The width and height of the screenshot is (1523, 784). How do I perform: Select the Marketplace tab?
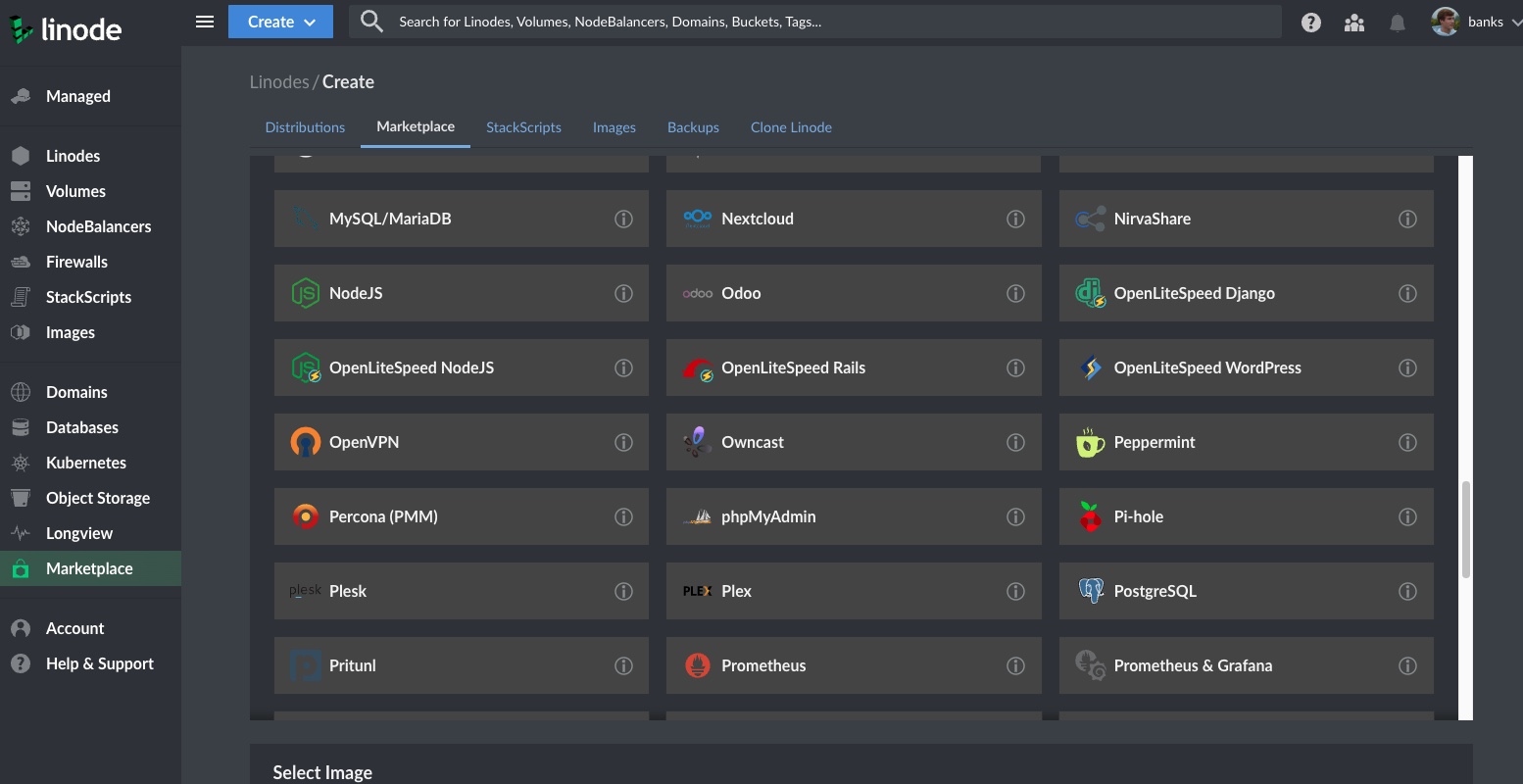(416, 126)
